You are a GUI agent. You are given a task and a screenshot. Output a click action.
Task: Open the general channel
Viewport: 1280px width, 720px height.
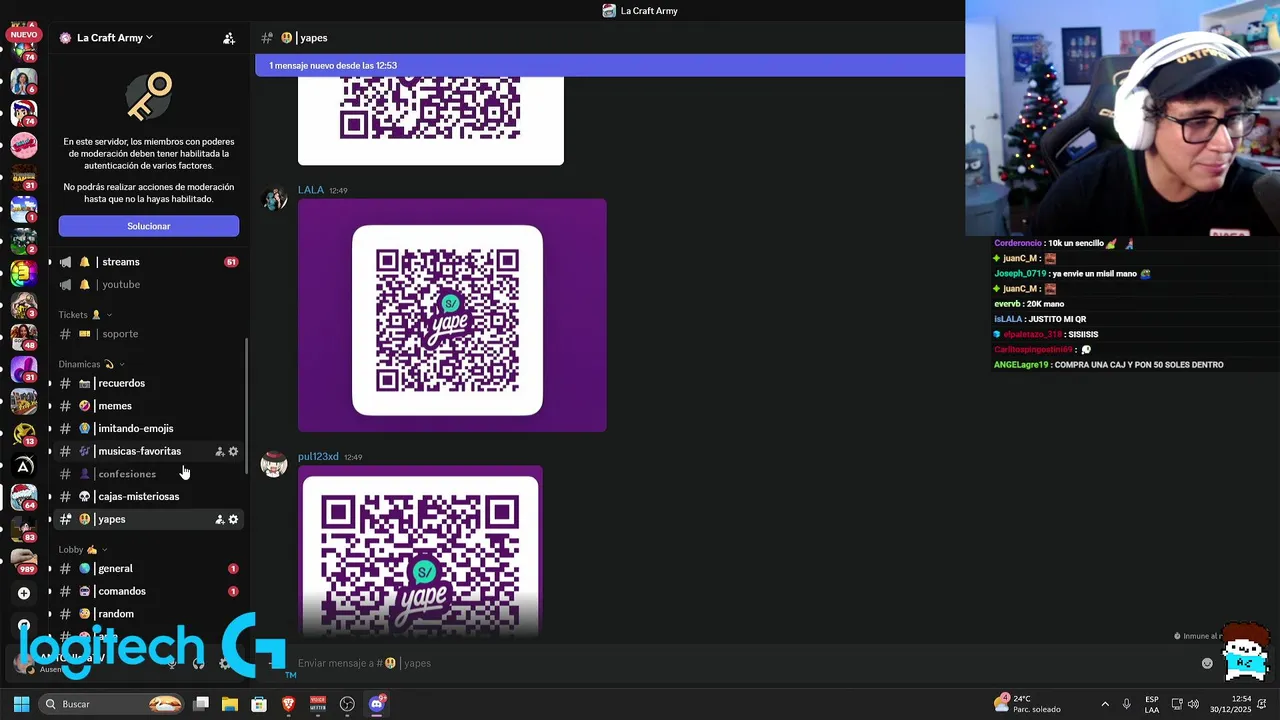click(148, 569)
